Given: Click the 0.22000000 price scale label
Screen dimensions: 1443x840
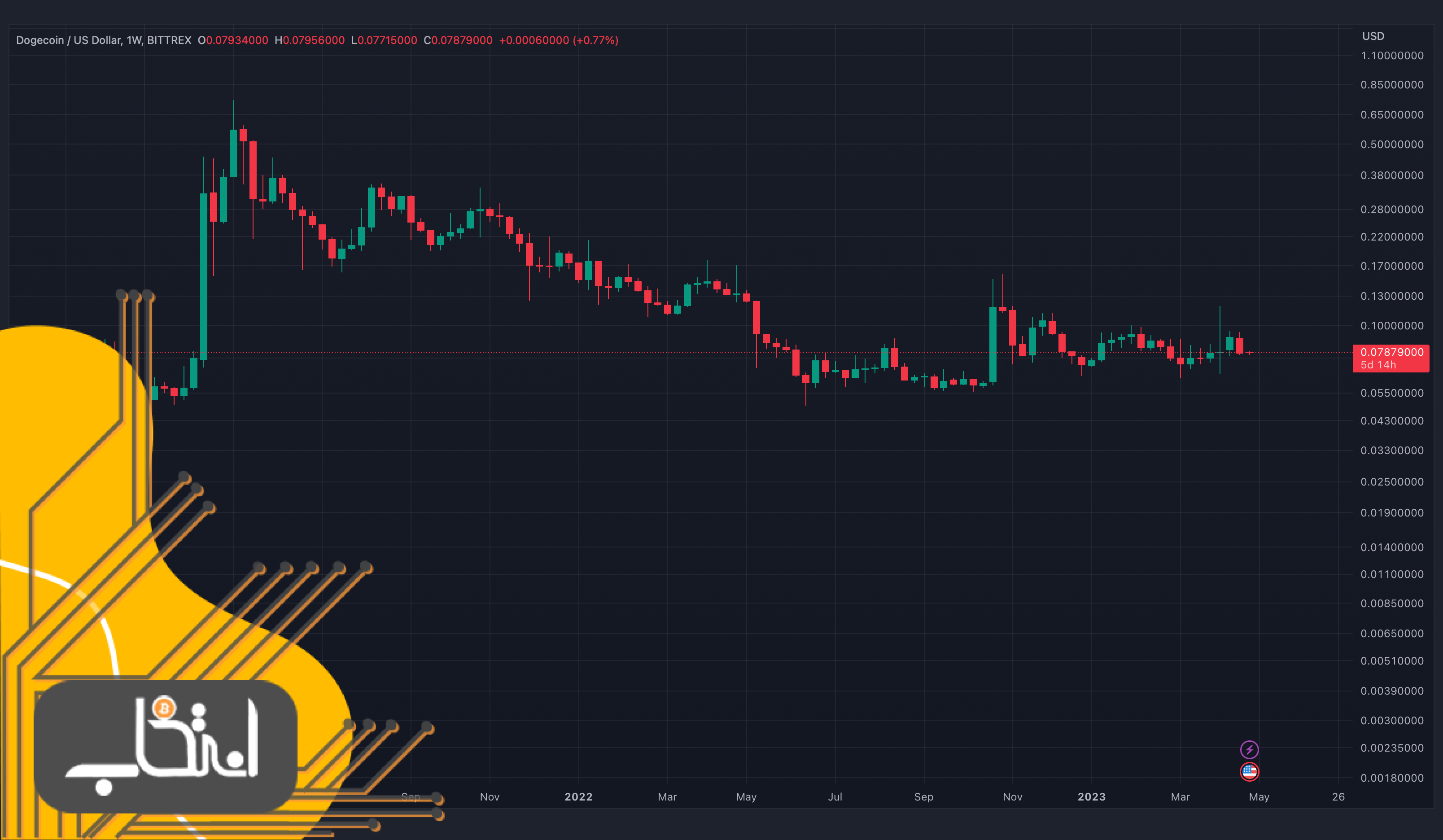Looking at the screenshot, I should click(x=1391, y=236).
